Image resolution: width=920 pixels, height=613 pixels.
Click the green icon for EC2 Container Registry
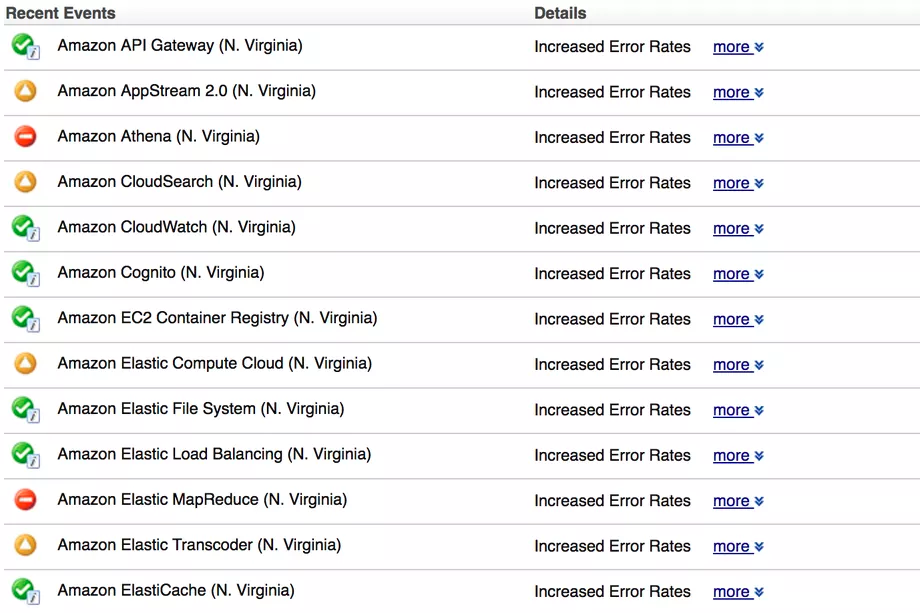point(24,318)
